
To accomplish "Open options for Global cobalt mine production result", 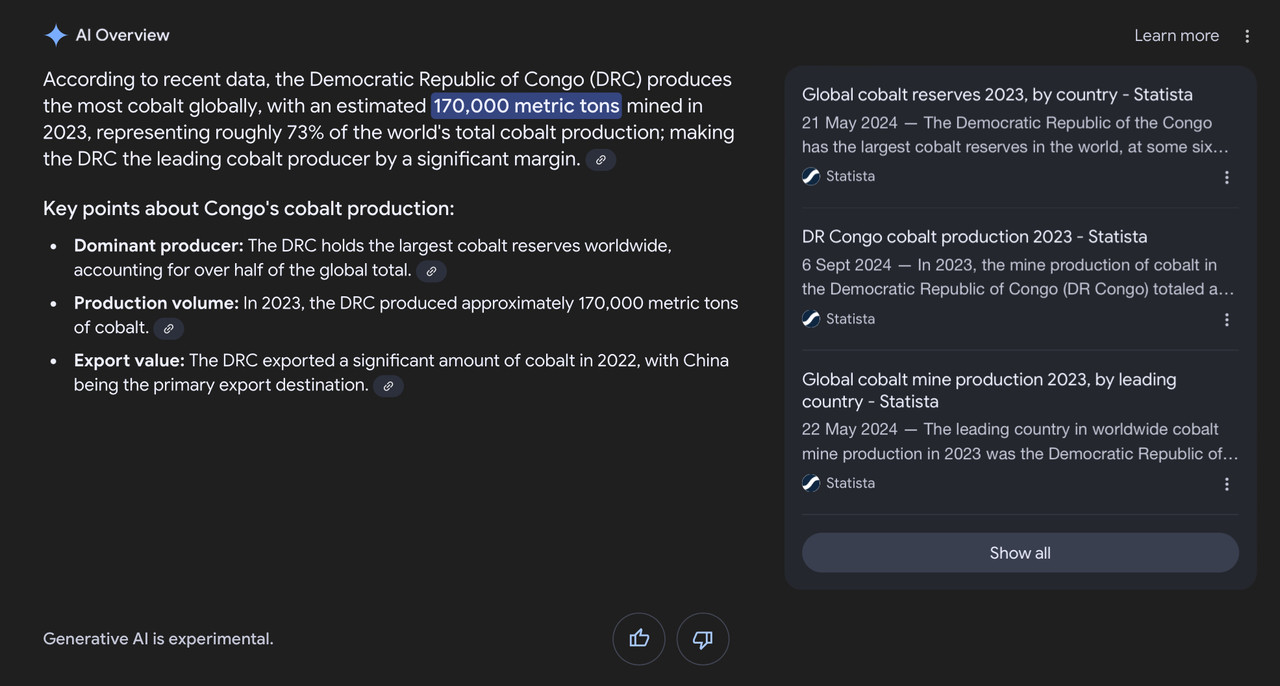I will point(1227,484).
